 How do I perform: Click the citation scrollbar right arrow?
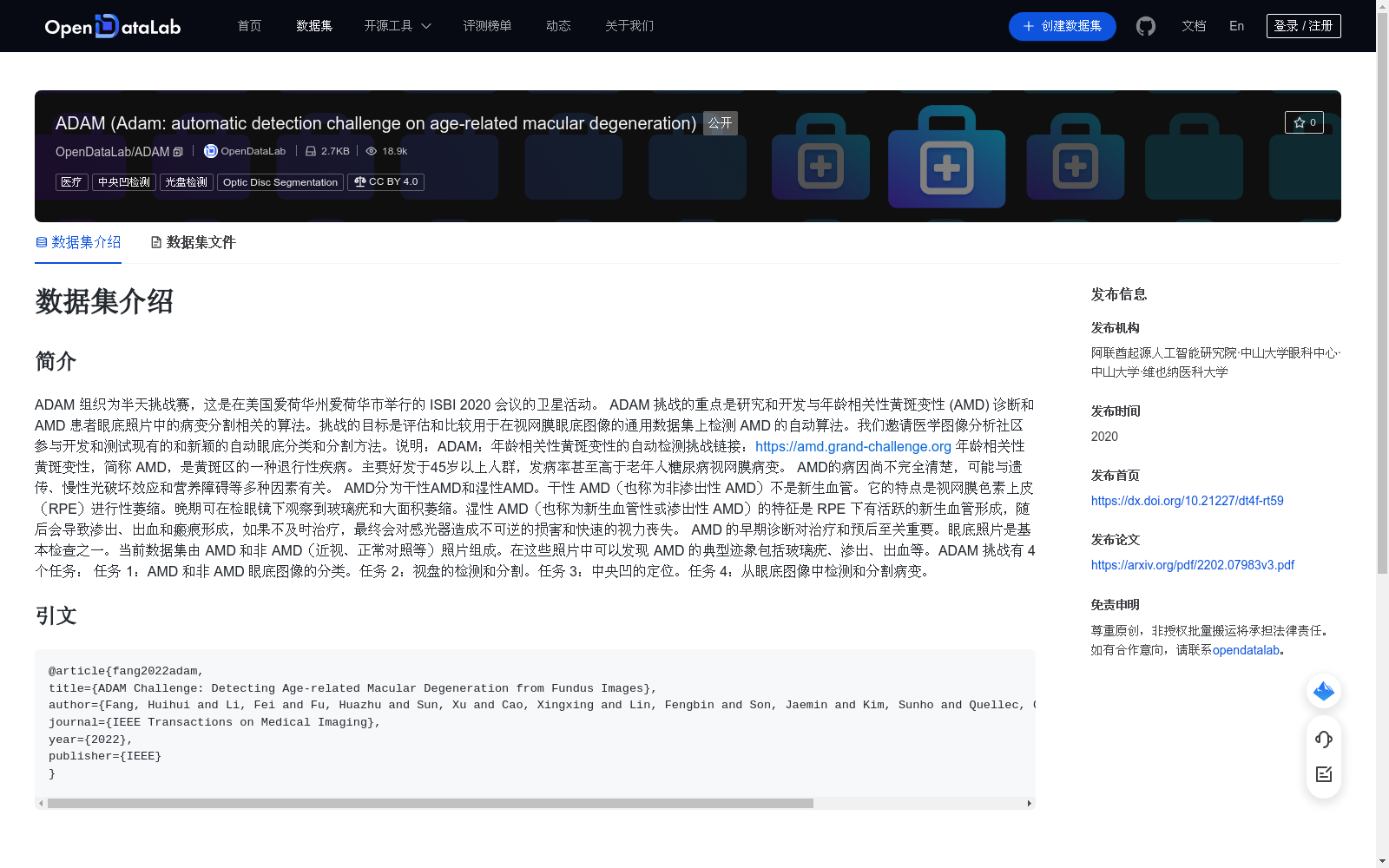1030,804
